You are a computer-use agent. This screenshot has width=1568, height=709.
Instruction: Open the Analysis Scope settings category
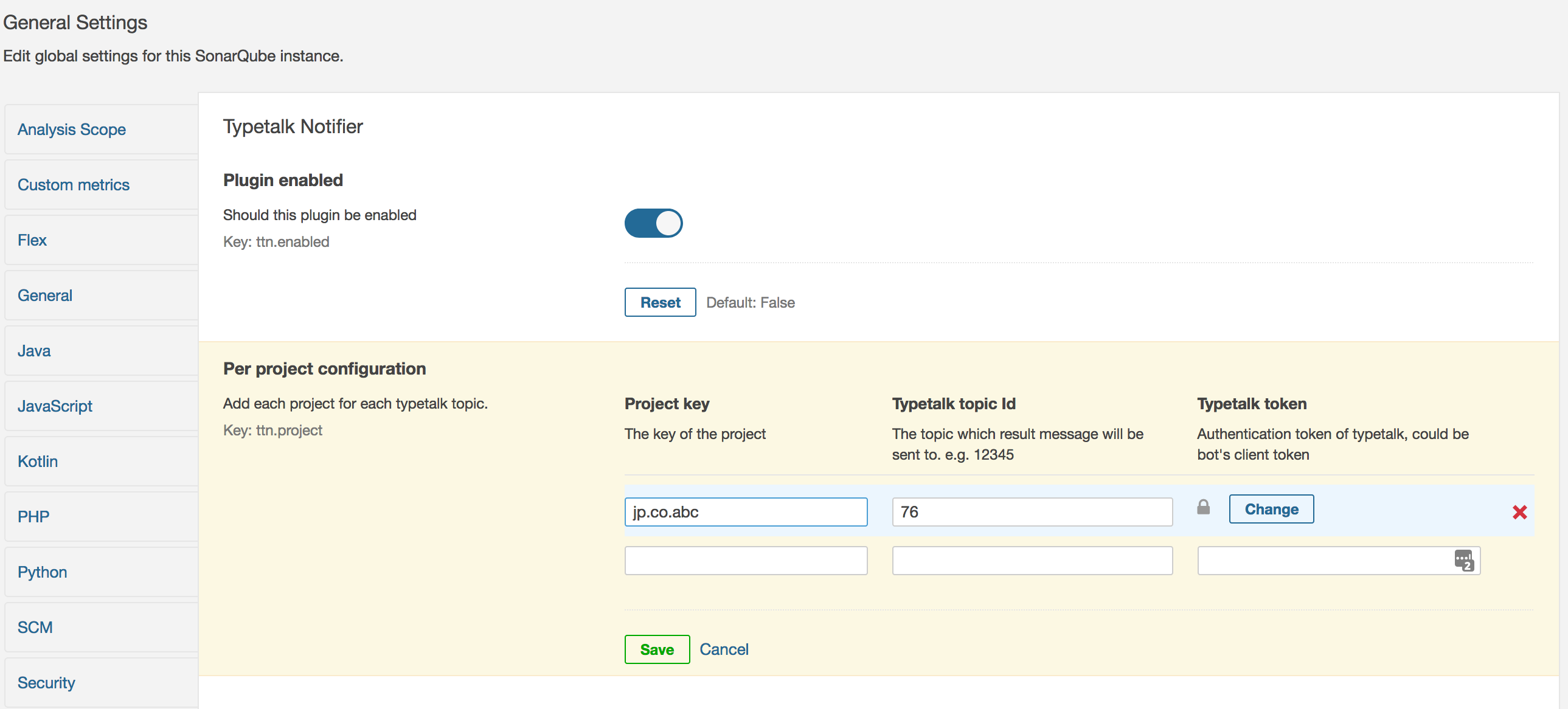click(71, 129)
